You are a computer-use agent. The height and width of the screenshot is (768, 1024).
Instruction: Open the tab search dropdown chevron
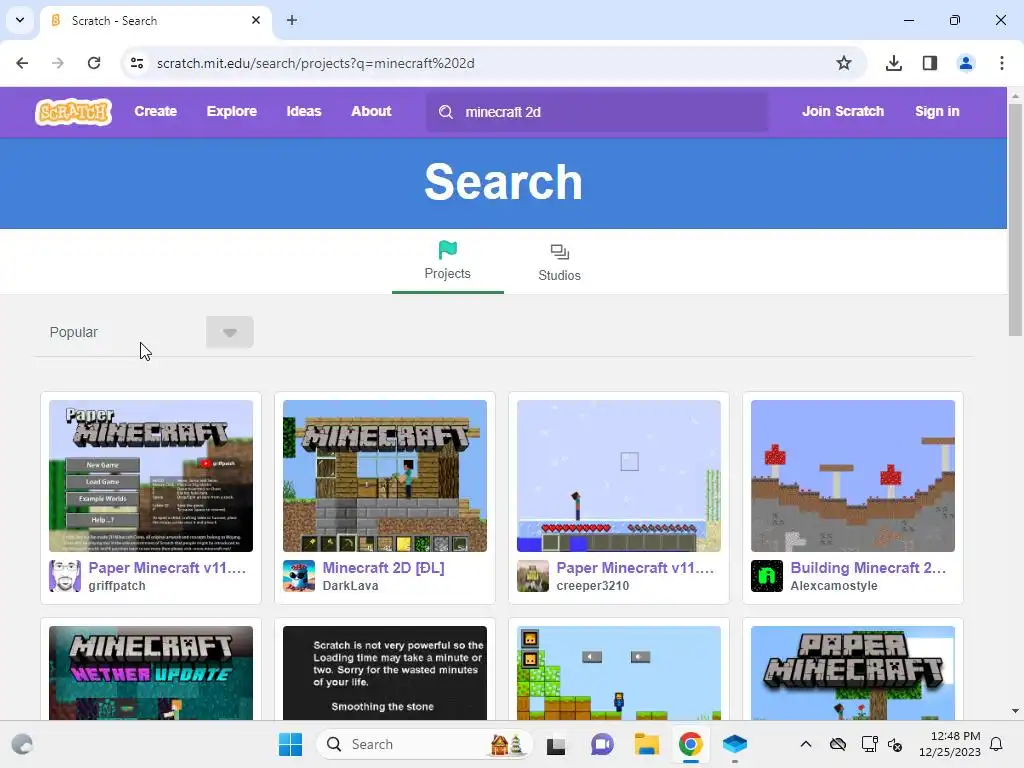pyautogui.click(x=20, y=20)
